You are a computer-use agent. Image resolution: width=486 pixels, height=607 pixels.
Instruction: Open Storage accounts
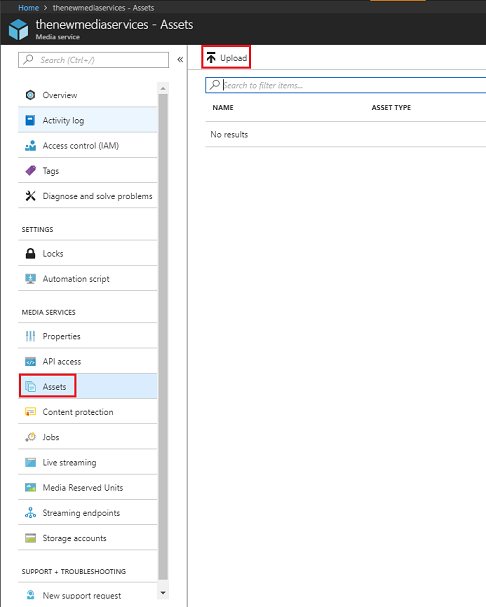(x=88, y=538)
